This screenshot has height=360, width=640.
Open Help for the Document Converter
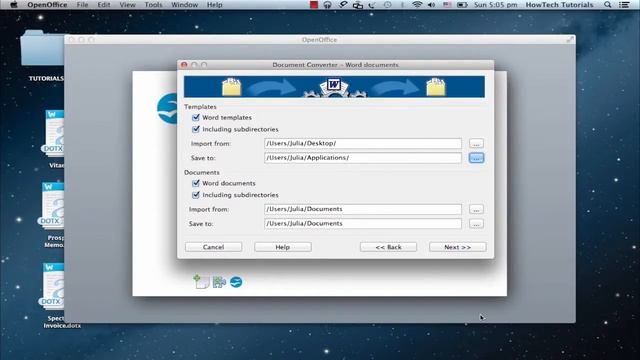282,247
